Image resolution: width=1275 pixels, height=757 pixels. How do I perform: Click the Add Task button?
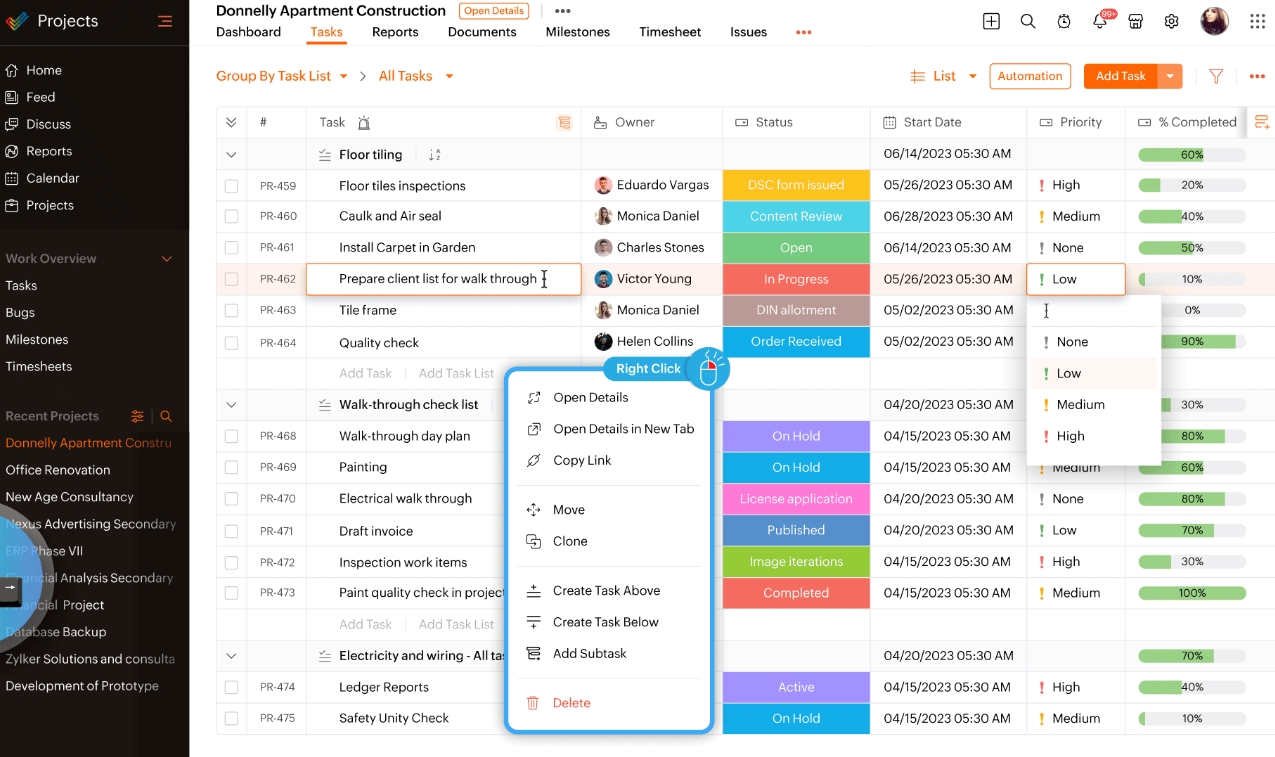(x=1121, y=75)
